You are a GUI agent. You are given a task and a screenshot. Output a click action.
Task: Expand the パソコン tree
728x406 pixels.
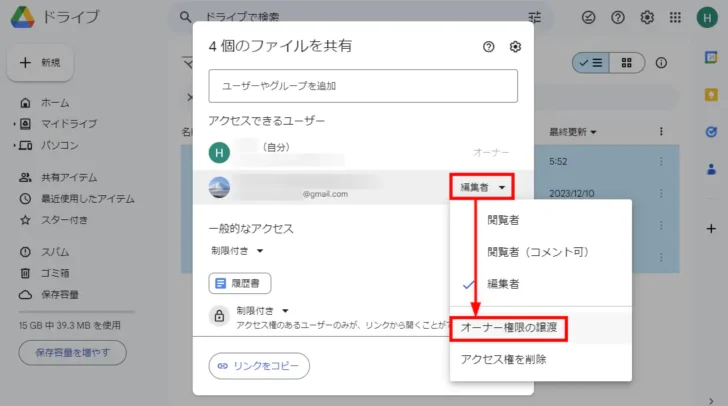pos(14,145)
